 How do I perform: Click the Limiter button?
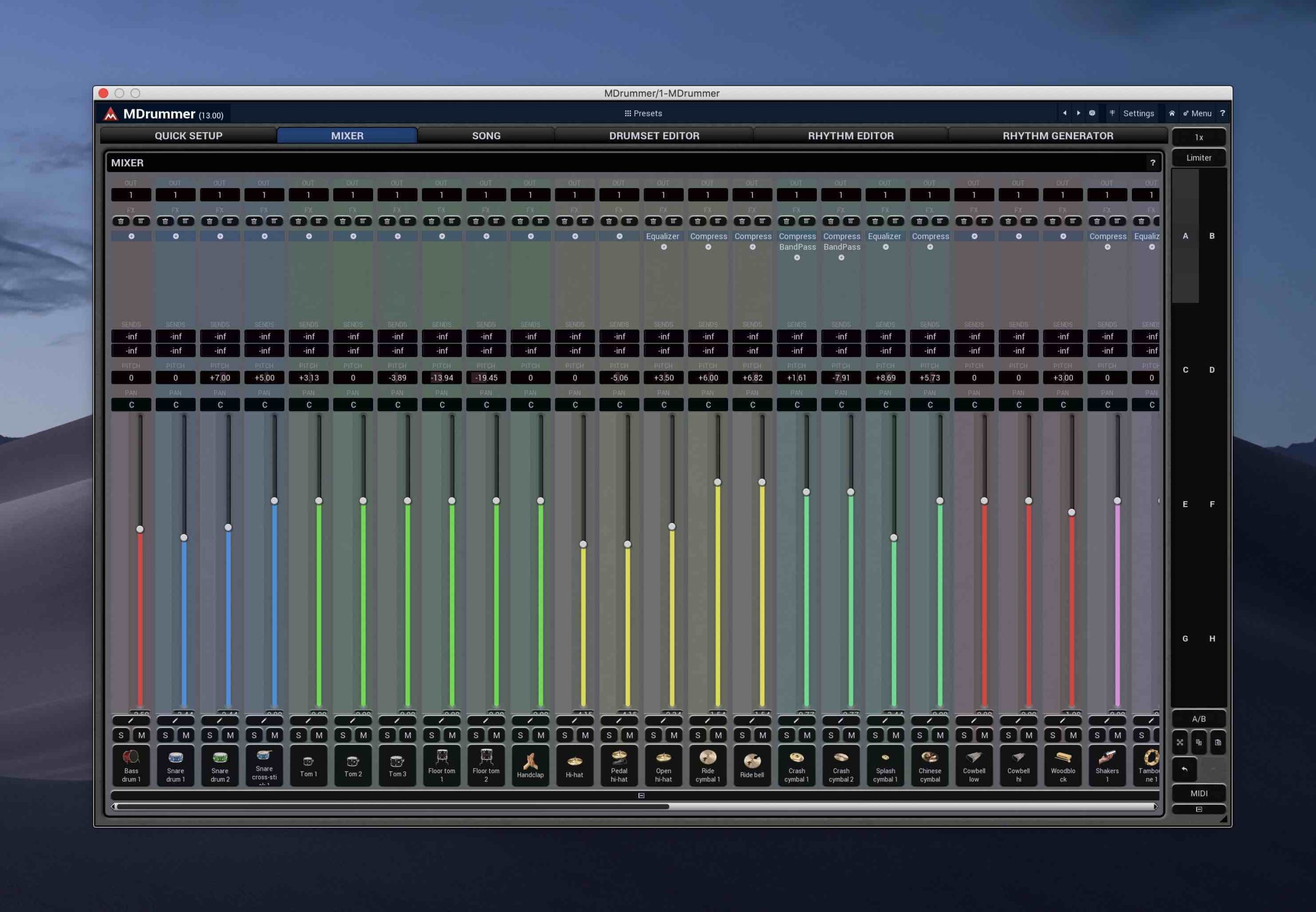pos(1198,158)
